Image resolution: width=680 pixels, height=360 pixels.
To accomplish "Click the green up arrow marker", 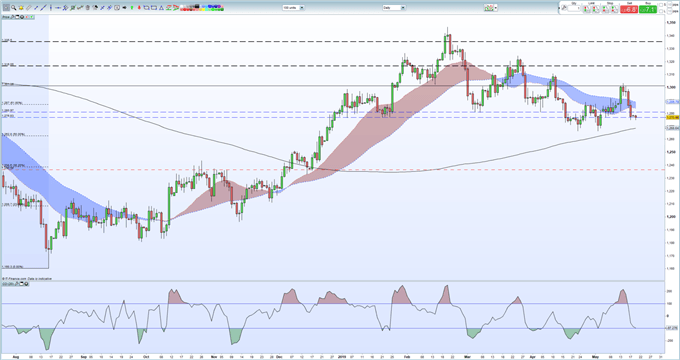I will tap(131, 7).
